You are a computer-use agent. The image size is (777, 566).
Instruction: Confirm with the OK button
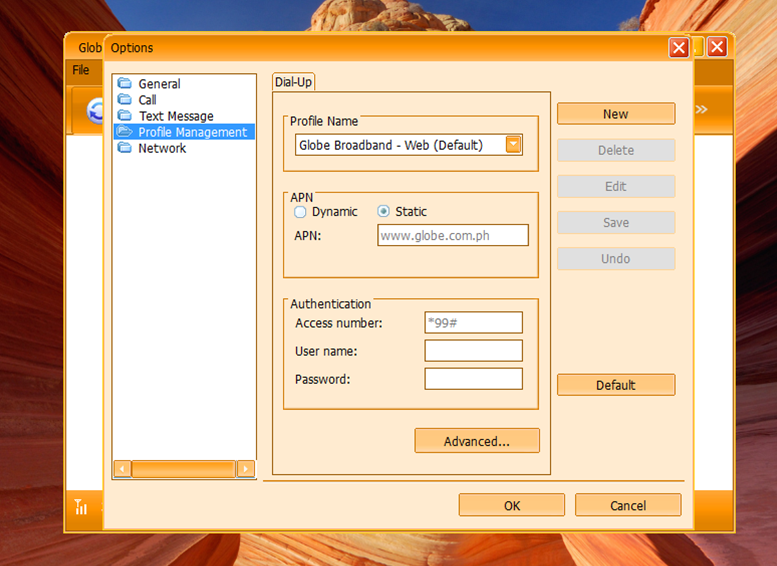[512, 505]
